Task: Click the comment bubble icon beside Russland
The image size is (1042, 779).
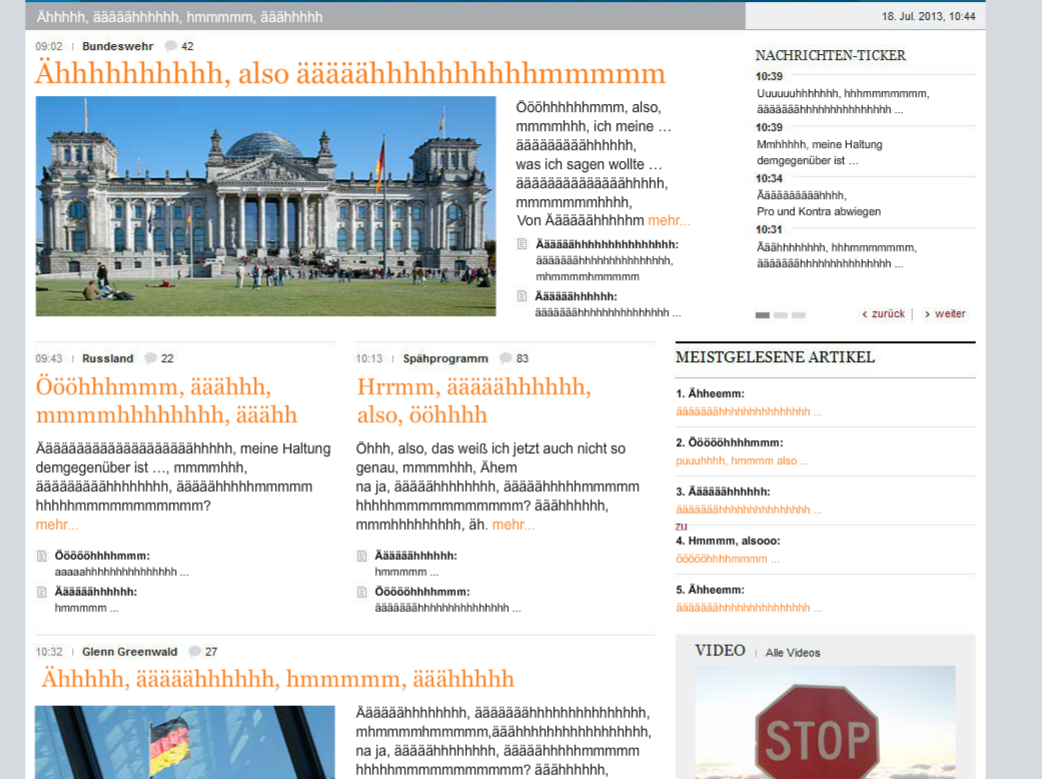Action: (151, 358)
